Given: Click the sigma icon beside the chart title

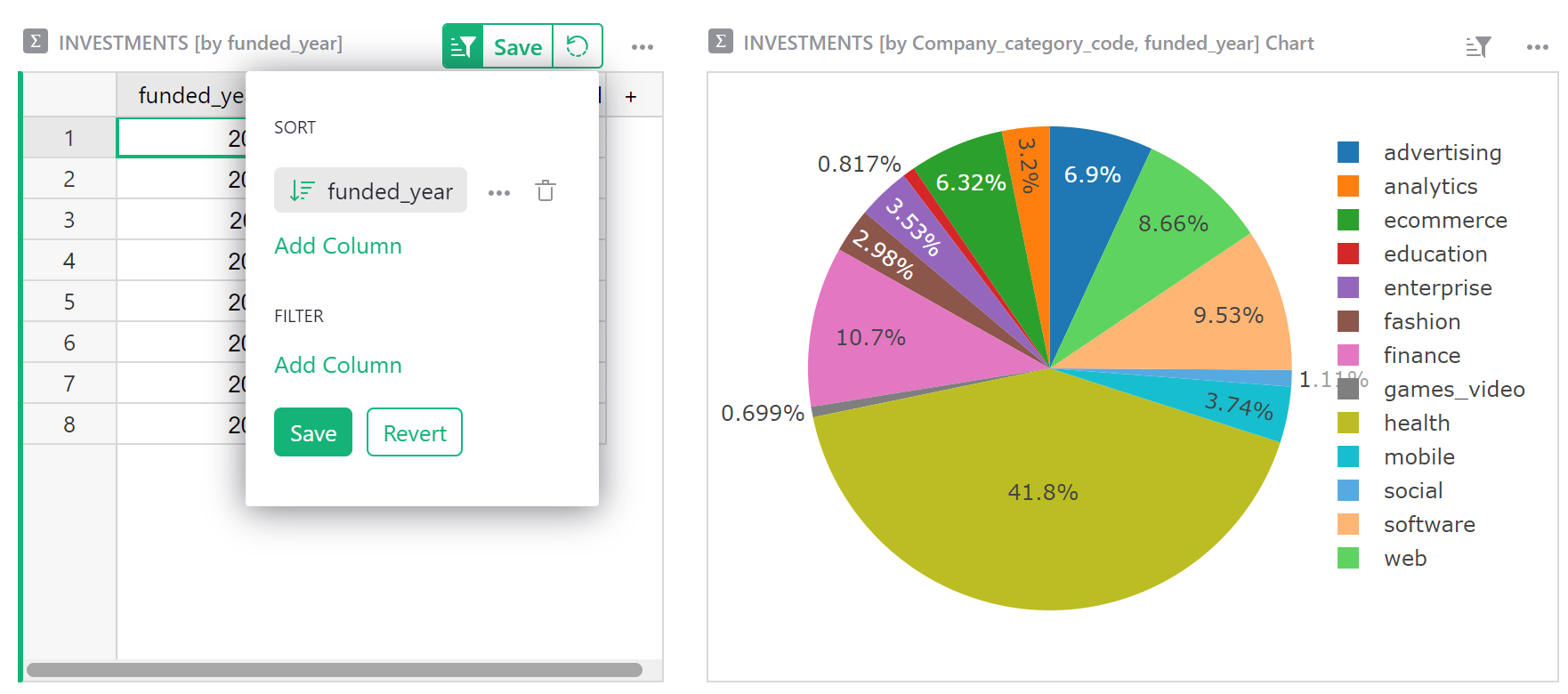Looking at the screenshot, I should [720, 42].
